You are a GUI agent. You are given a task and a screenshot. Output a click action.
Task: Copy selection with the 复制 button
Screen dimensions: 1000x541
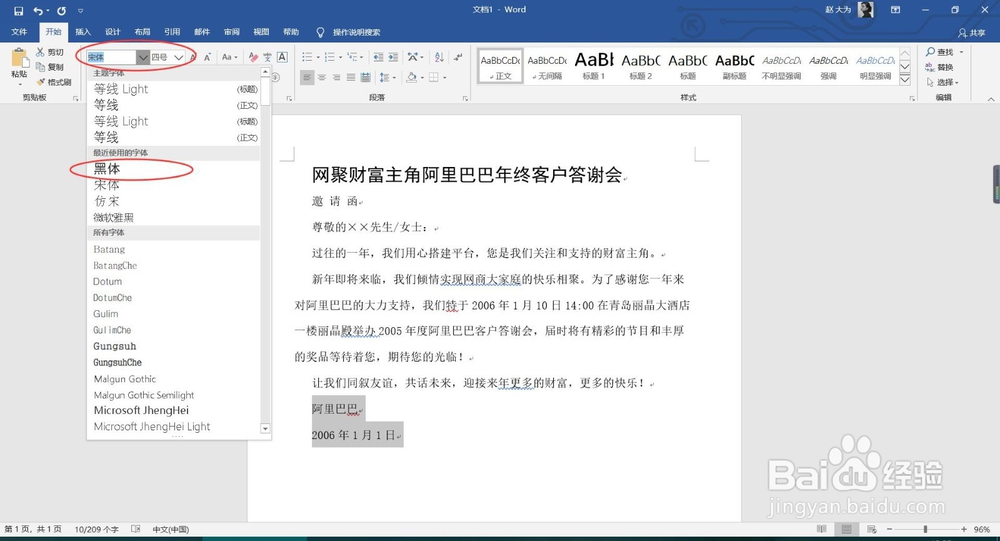tap(50, 67)
